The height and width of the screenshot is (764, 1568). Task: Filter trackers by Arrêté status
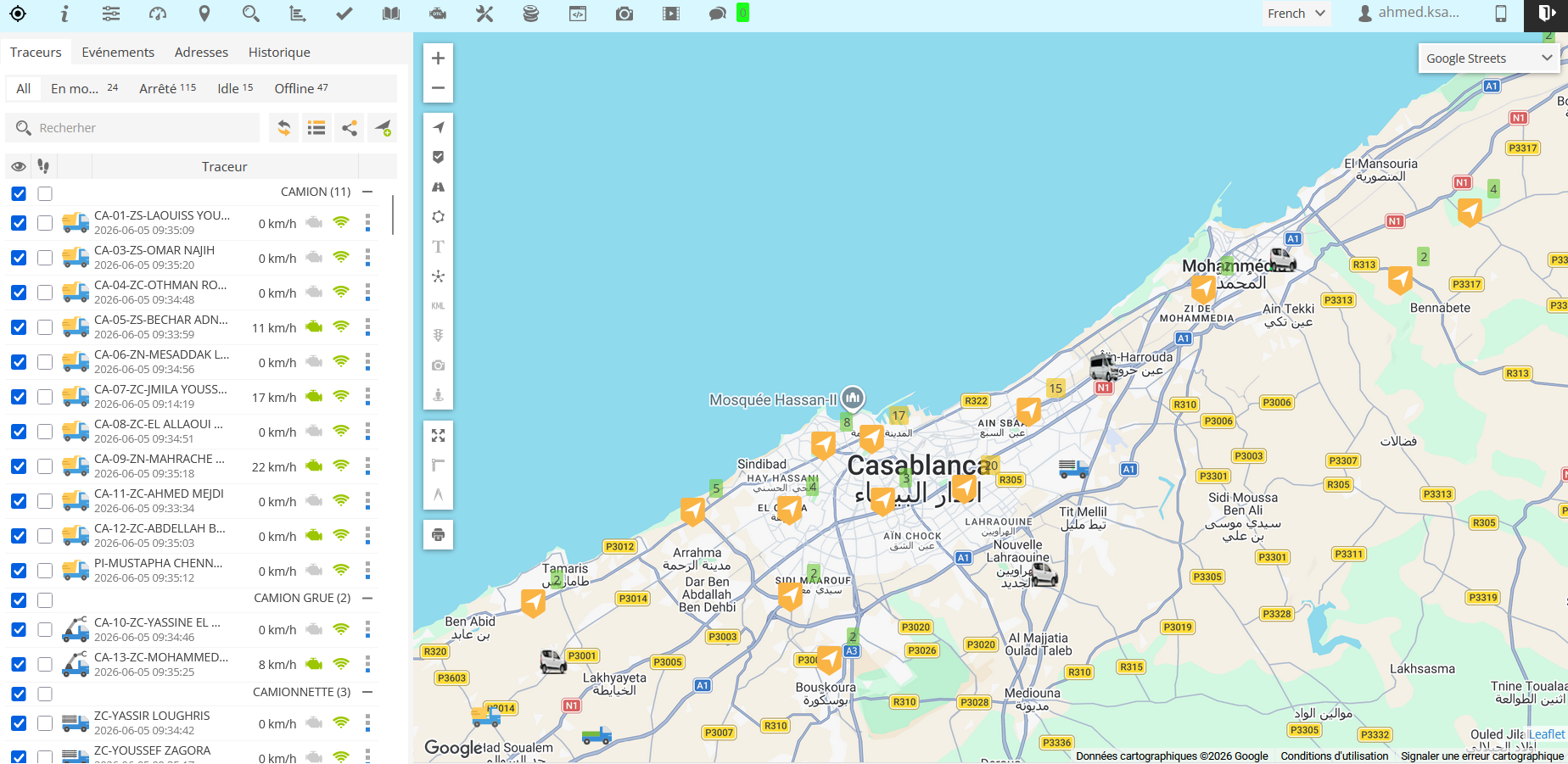167,88
